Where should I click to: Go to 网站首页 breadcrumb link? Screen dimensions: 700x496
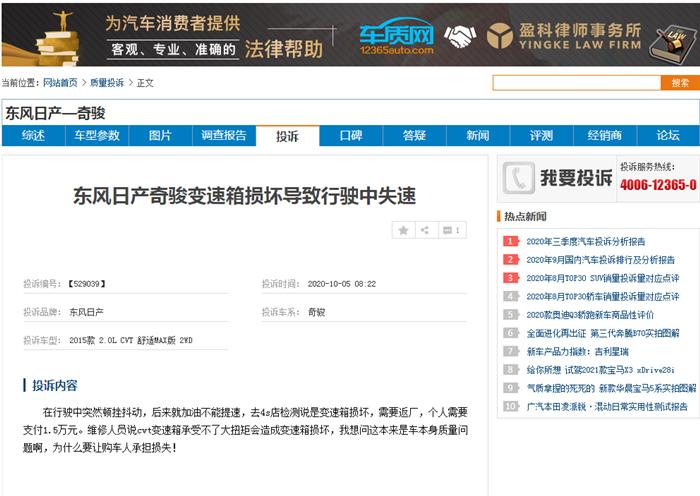(x=60, y=83)
